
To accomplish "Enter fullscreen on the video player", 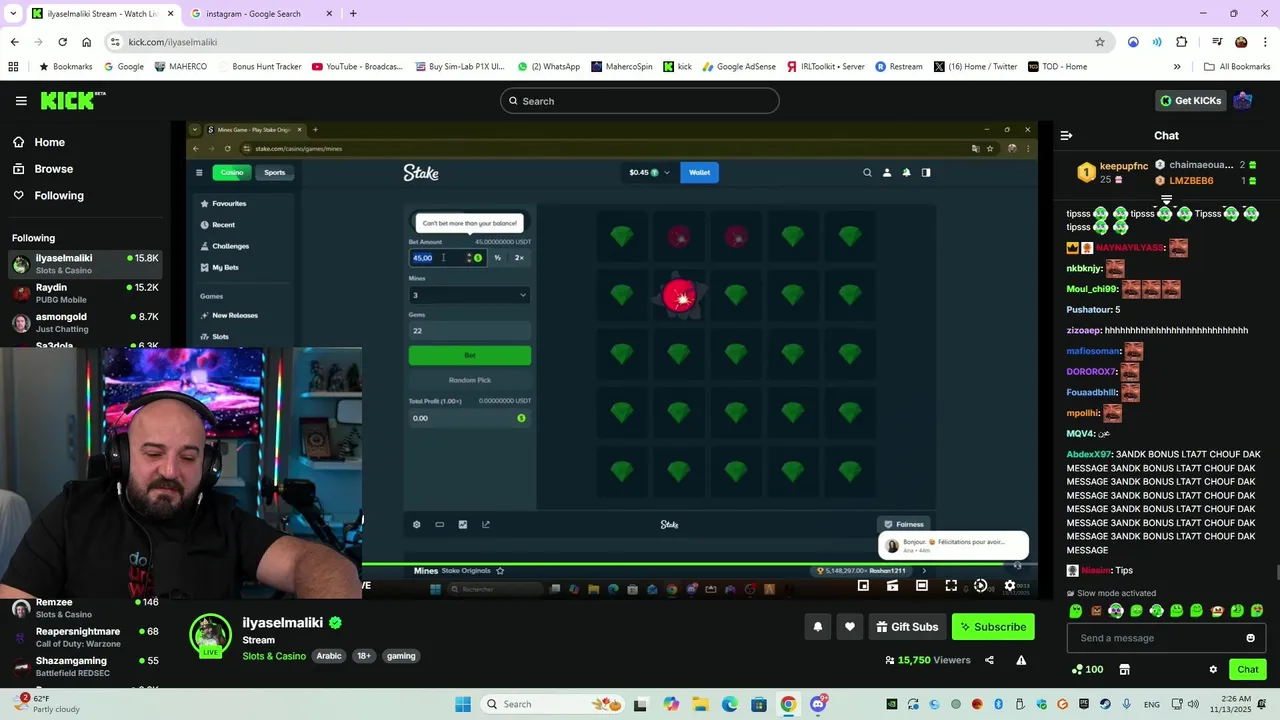I will [x=951, y=586].
